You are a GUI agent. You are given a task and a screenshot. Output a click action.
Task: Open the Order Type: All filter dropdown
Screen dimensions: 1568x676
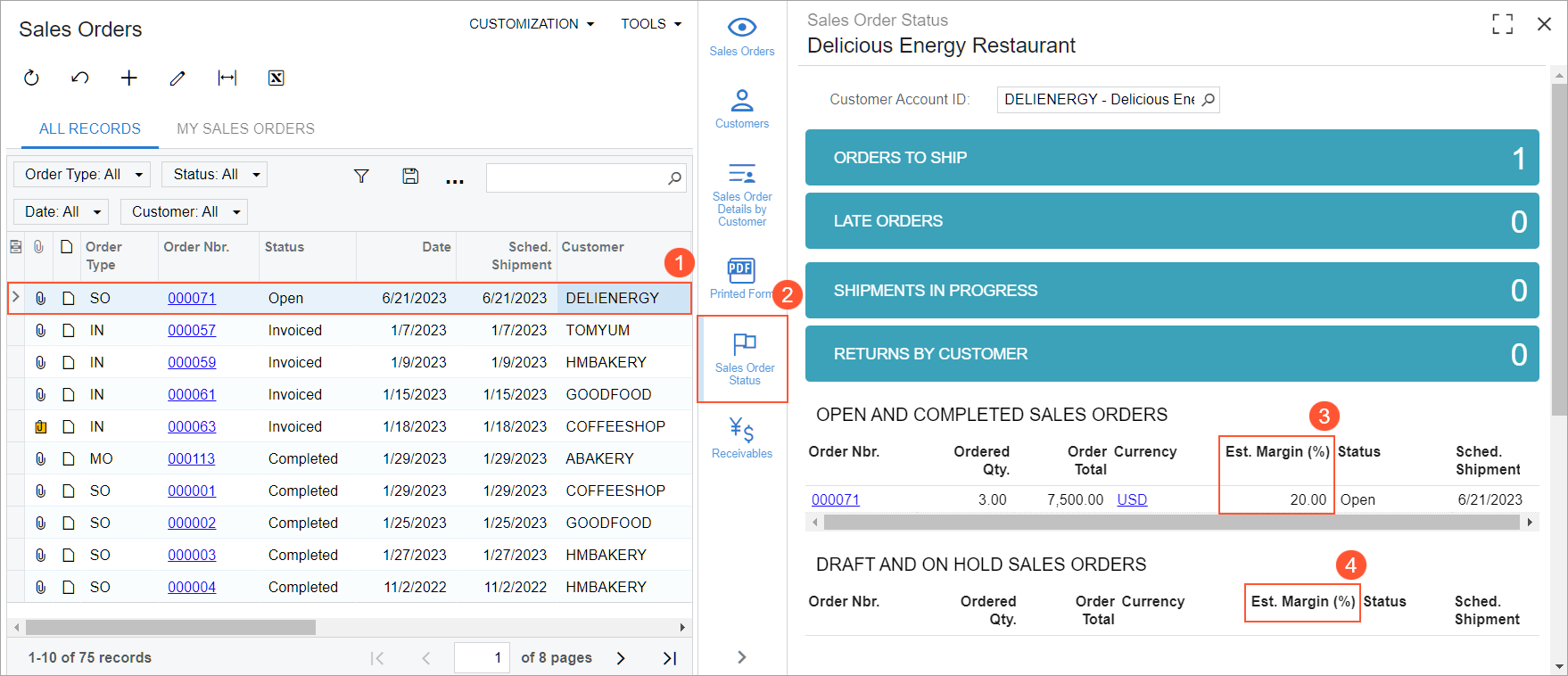coord(82,175)
